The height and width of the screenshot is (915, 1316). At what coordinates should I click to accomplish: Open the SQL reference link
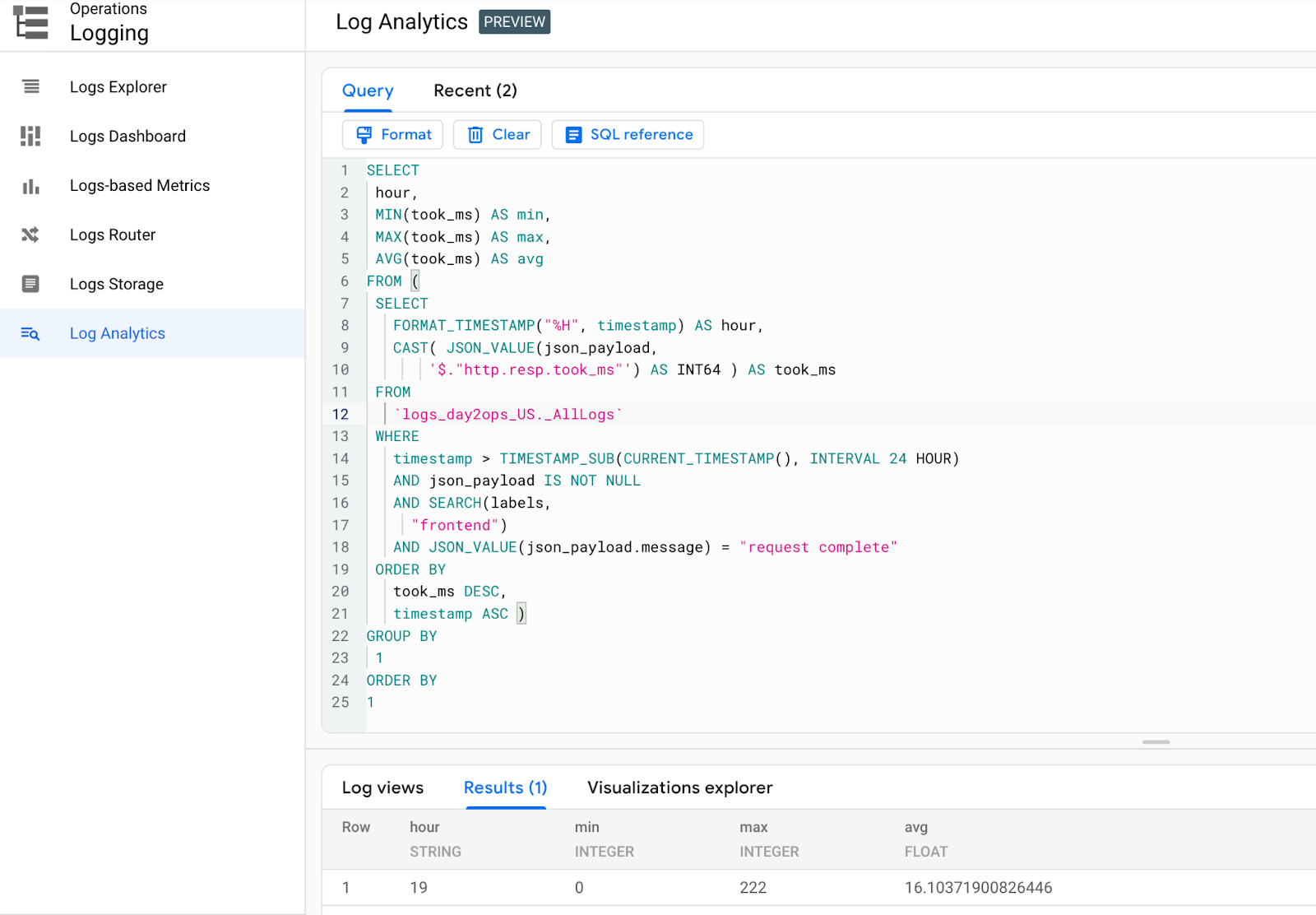click(x=628, y=135)
